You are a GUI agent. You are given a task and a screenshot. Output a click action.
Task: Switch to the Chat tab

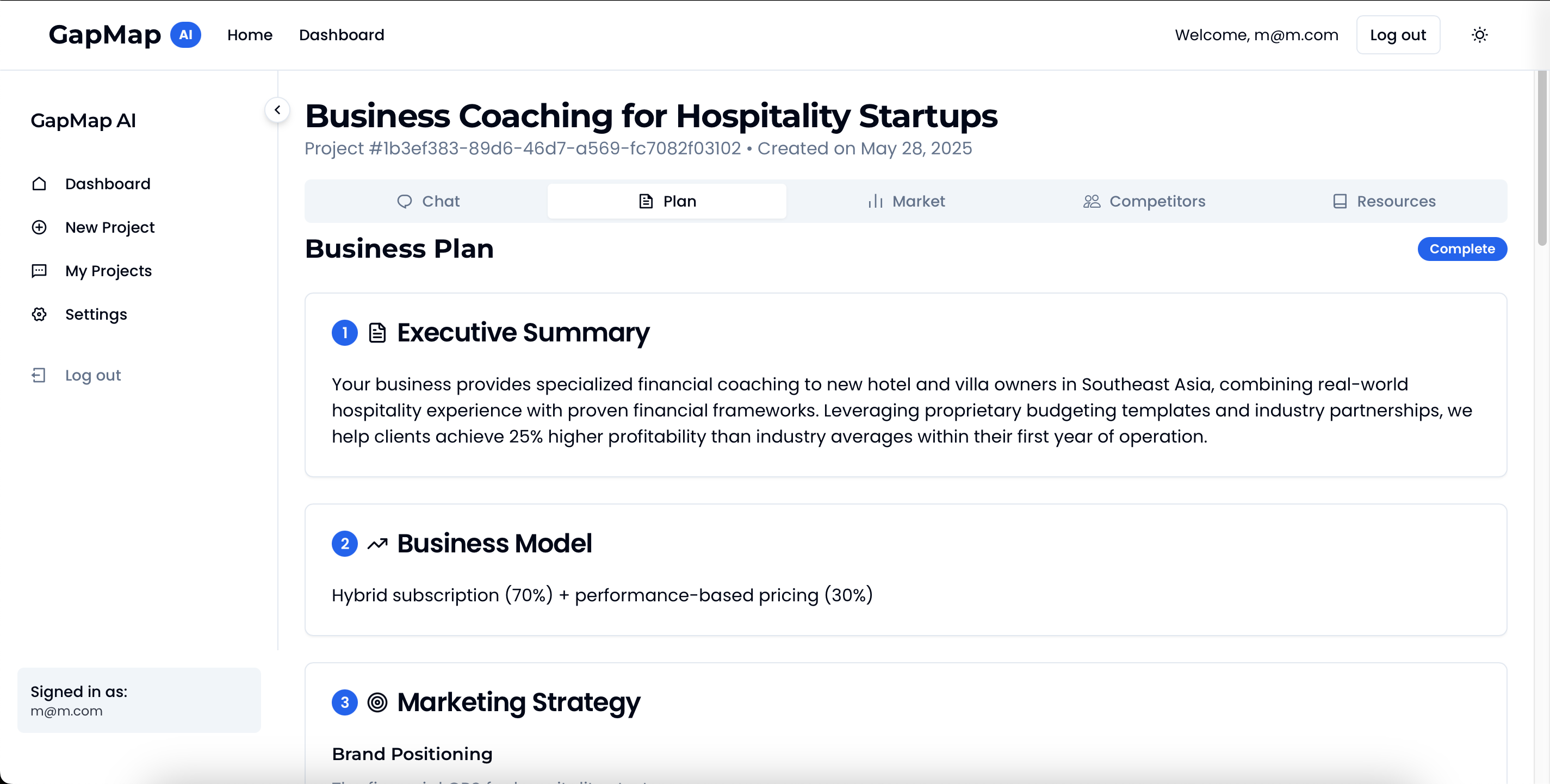click(x=427, y=201)
